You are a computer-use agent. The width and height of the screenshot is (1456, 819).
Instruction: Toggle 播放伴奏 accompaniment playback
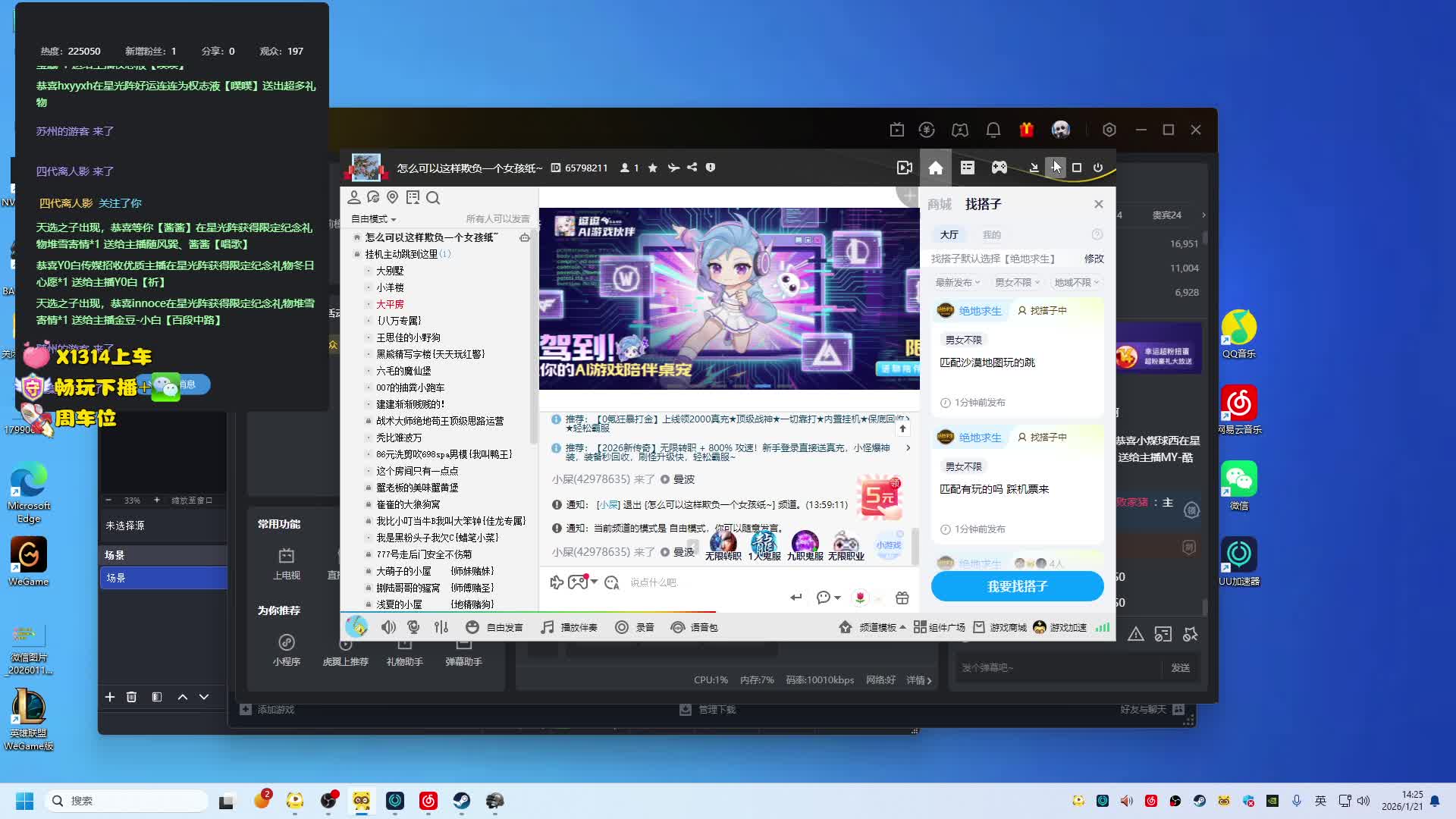coord(569,627)
